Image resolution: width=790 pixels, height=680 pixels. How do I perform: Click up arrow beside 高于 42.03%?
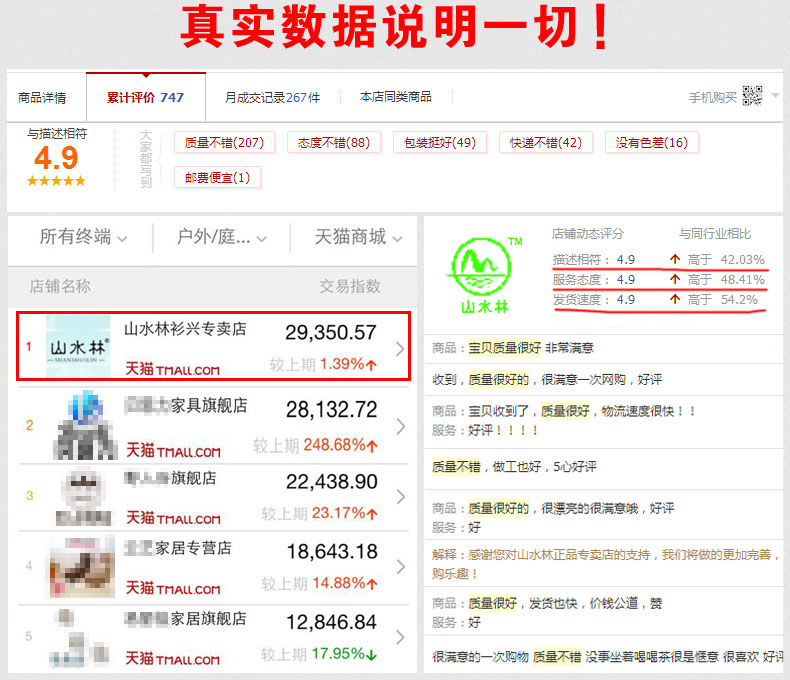tap(675, 259)
